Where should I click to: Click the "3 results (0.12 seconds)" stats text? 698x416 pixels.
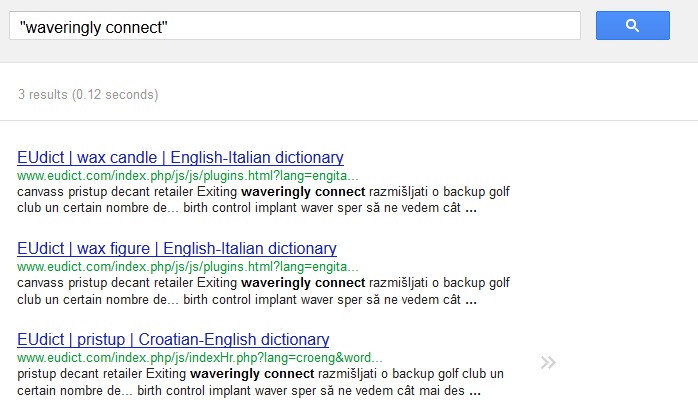88,94
